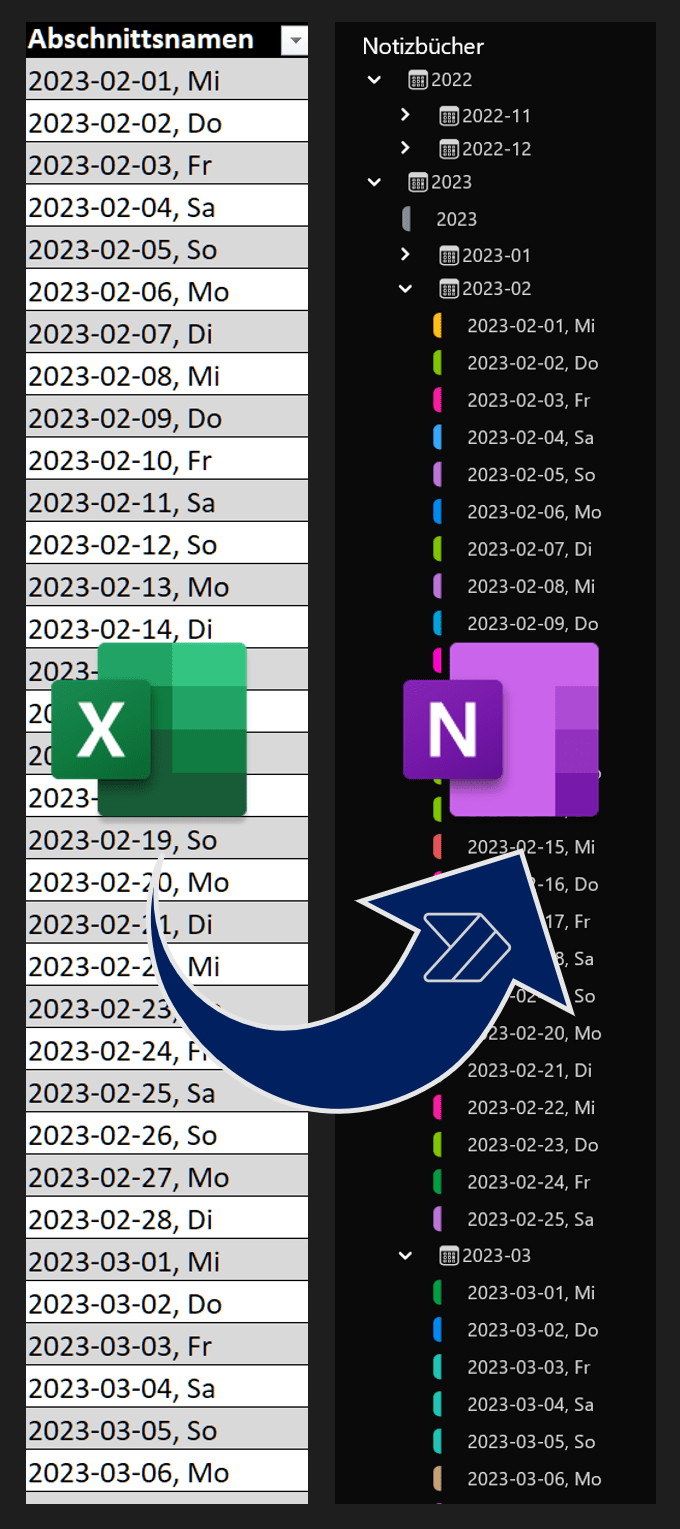Select Excel cell 2023-02-09, Do
Viewport: 680px width, 1529px height.
167,416
